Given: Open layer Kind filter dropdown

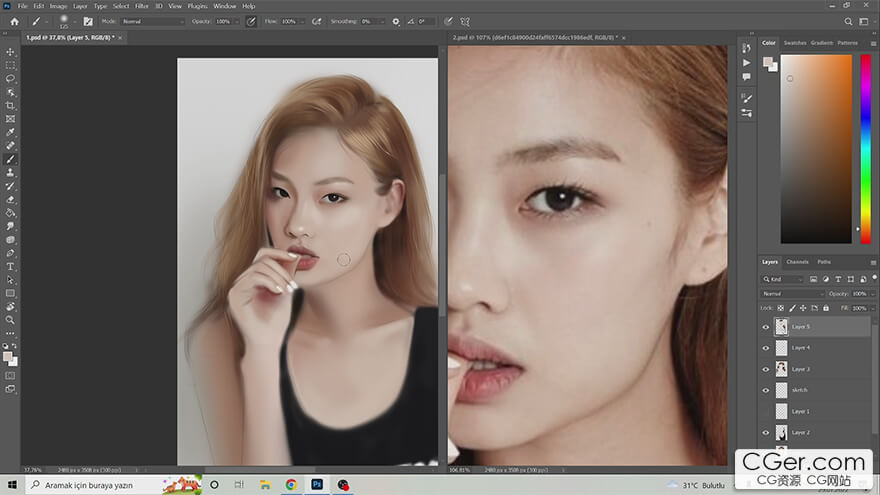Looking at the screenshot, I should [x=783, y=279].
